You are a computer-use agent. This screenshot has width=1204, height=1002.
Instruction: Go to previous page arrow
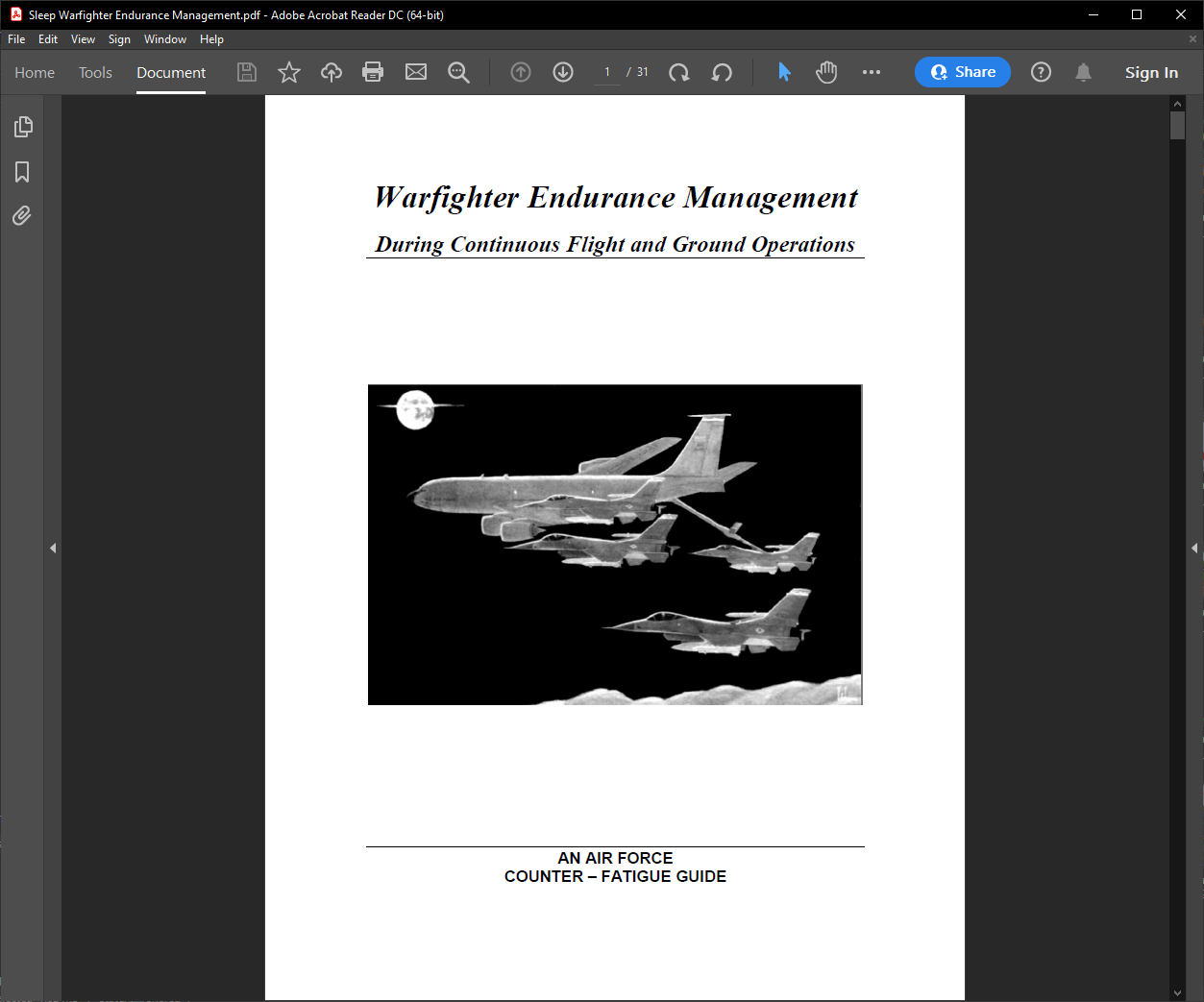(521, 72)
